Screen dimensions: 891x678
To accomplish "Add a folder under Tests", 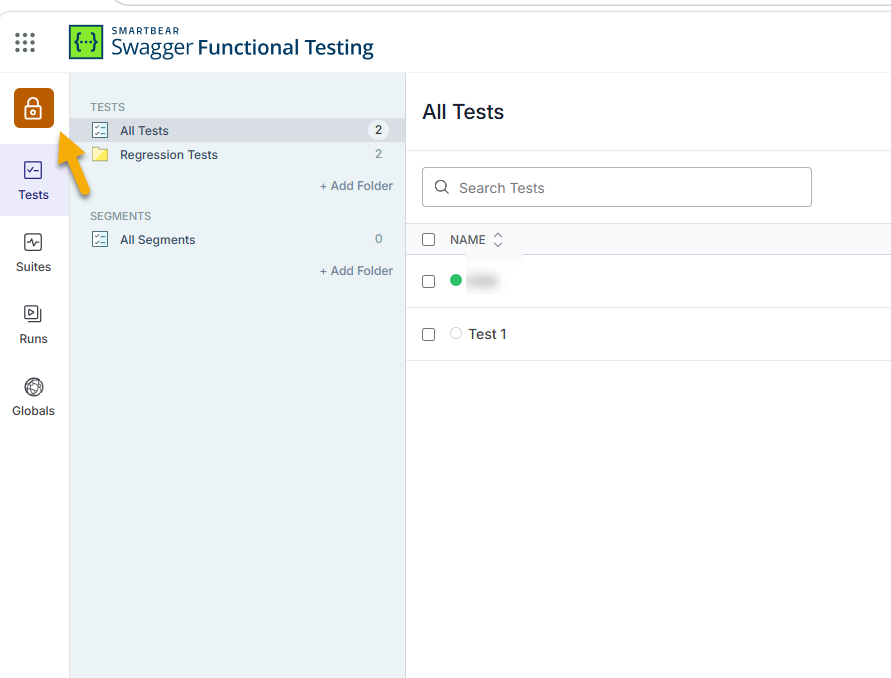I will tap(356, 186).
